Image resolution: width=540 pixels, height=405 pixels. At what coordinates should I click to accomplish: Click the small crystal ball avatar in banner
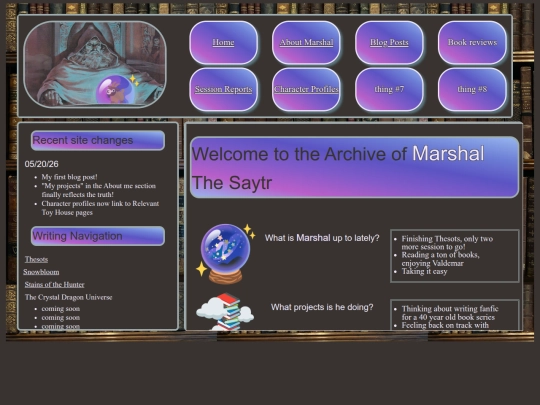coord(116,90)
